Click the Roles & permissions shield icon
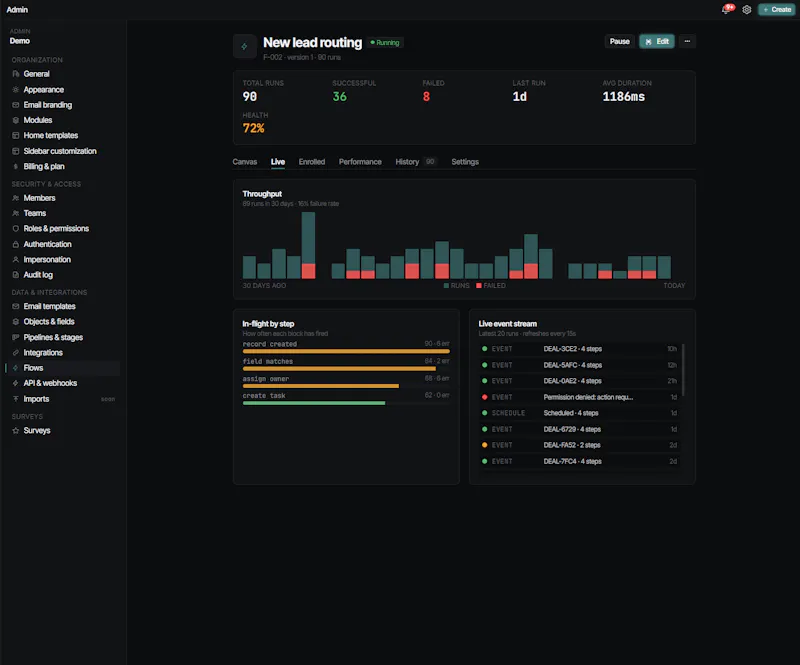Screen dimensions: 800x665 [16, 229]
